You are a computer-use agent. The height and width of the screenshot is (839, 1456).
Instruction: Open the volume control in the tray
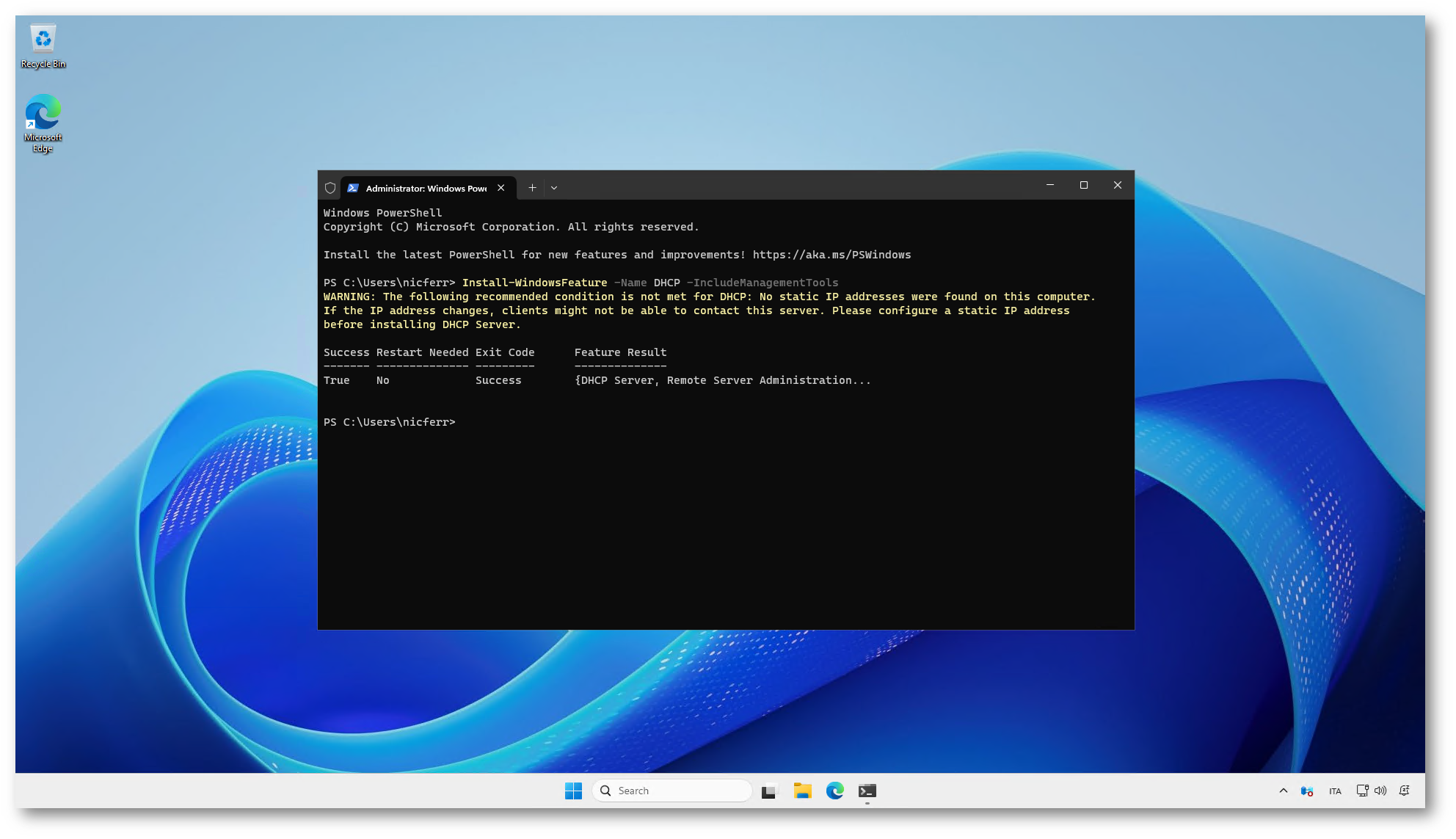[1380, 791]
